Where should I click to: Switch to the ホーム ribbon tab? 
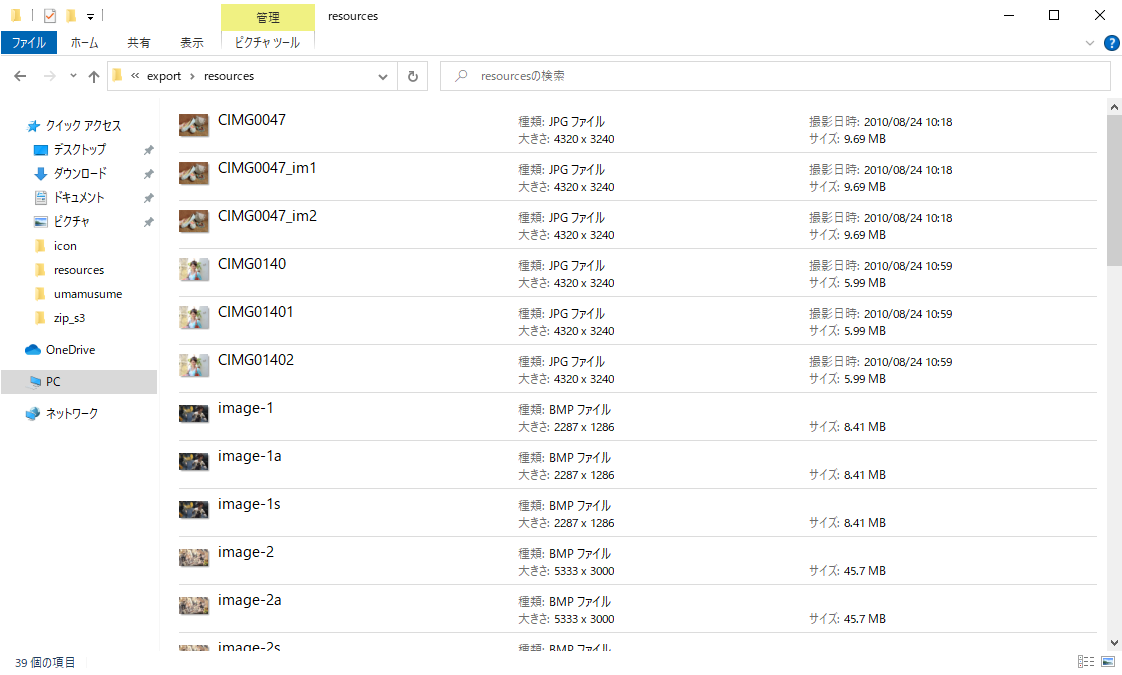(84, 43)
